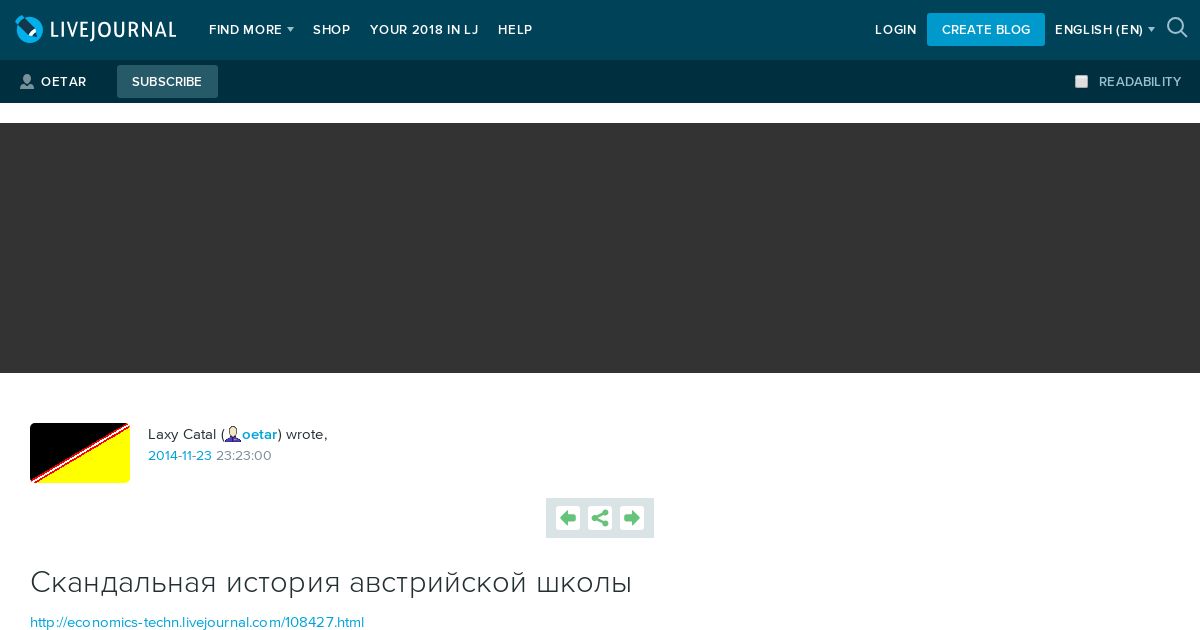Image resolution: width=1200 pixels, height=630 pixels.
Task: Click the small user icon before oetar
Action: click(x=233, y=434)
